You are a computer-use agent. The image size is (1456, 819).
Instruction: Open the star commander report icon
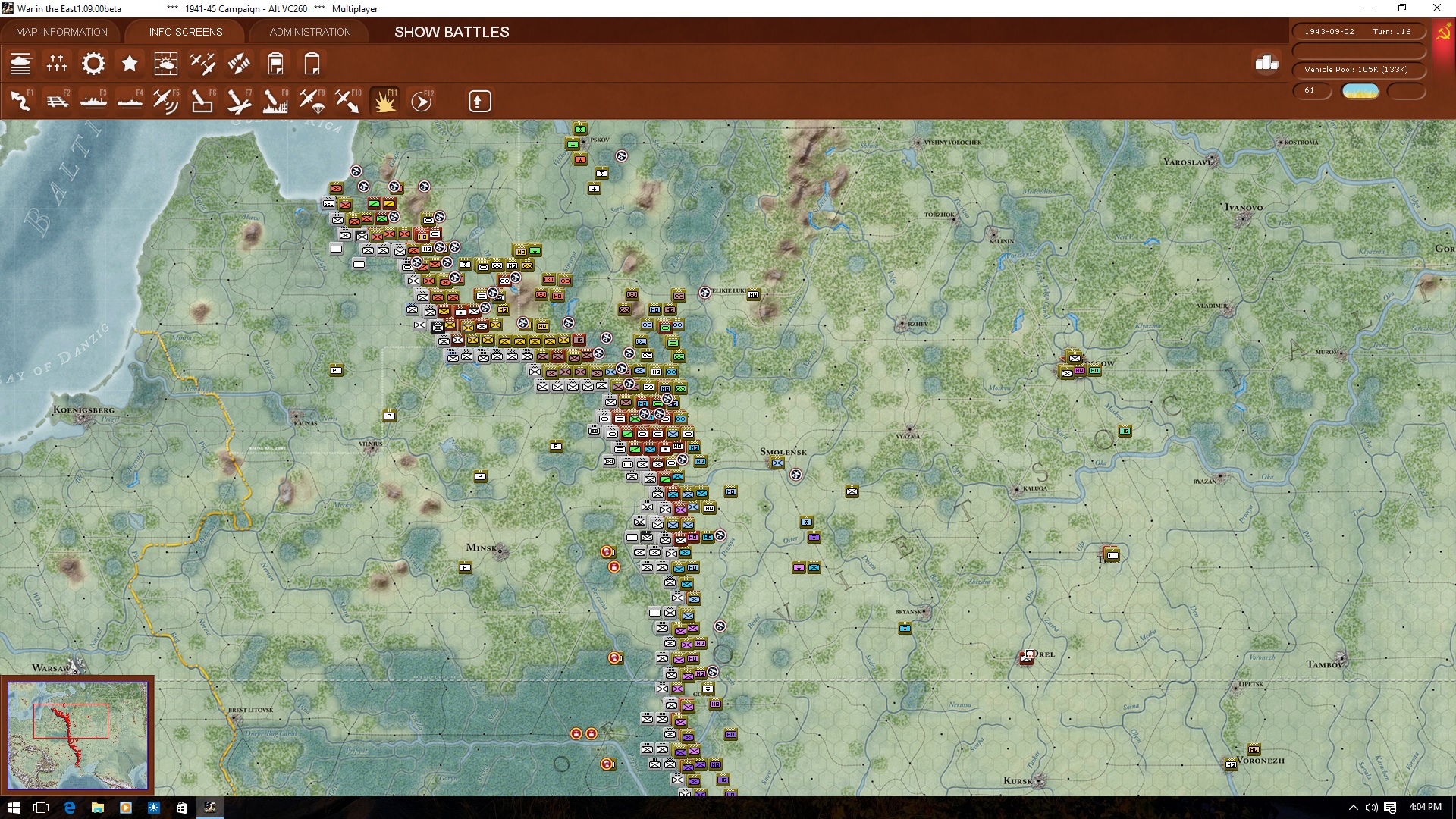(130, 64)
